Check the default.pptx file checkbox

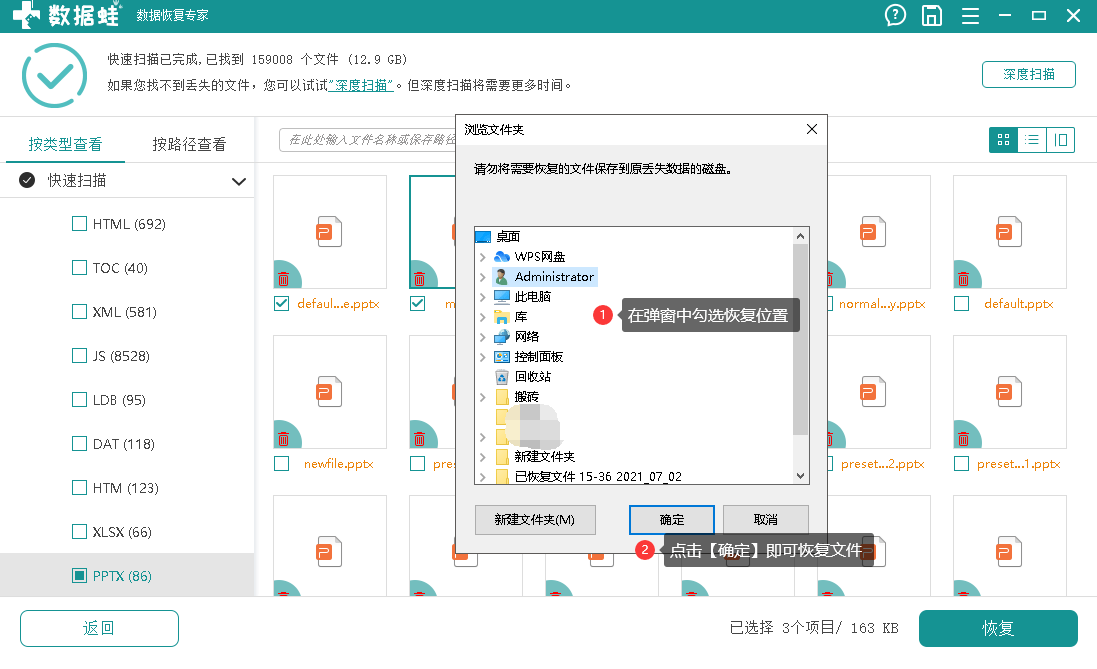(x=961, y=304)
